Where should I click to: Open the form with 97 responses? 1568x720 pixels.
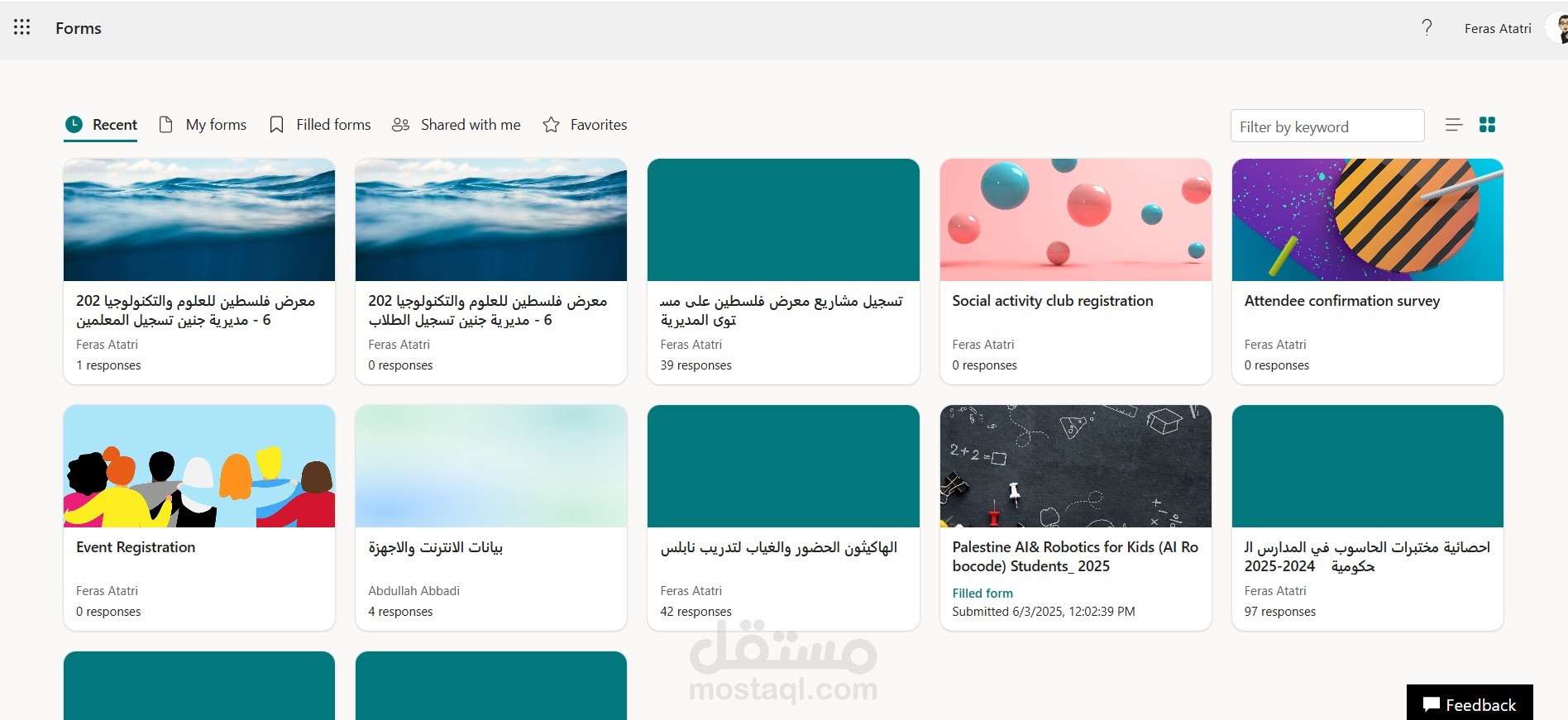1368,517
